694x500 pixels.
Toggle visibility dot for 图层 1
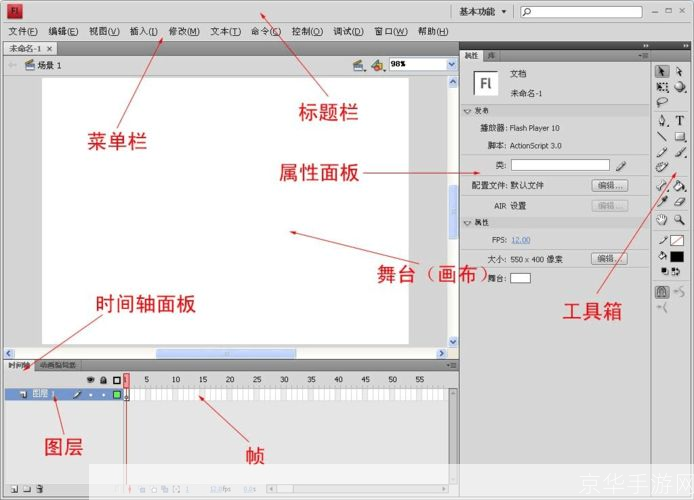(91, 395)
